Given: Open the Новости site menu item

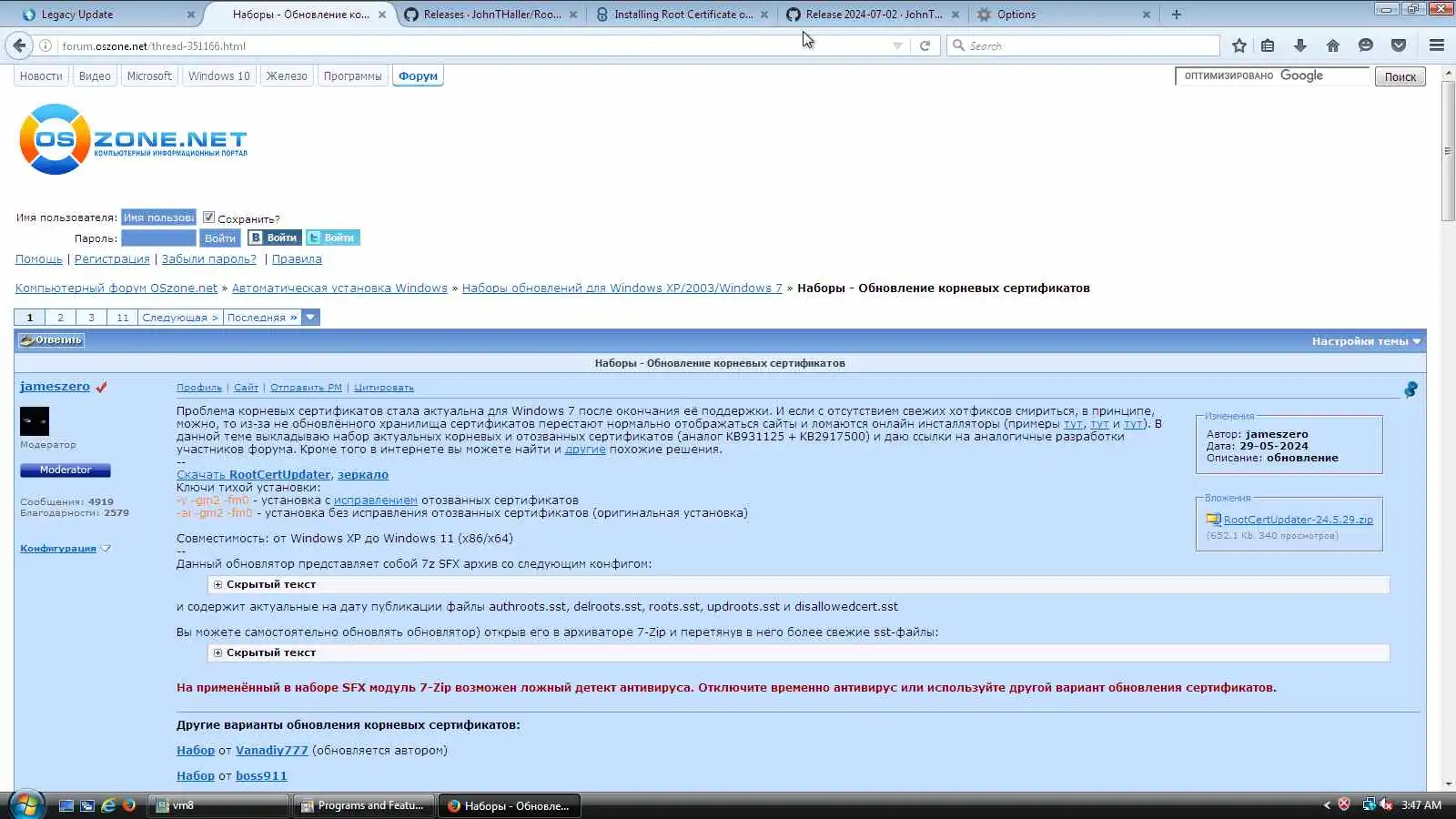Looking at the screenshot, I should [41, 76].
